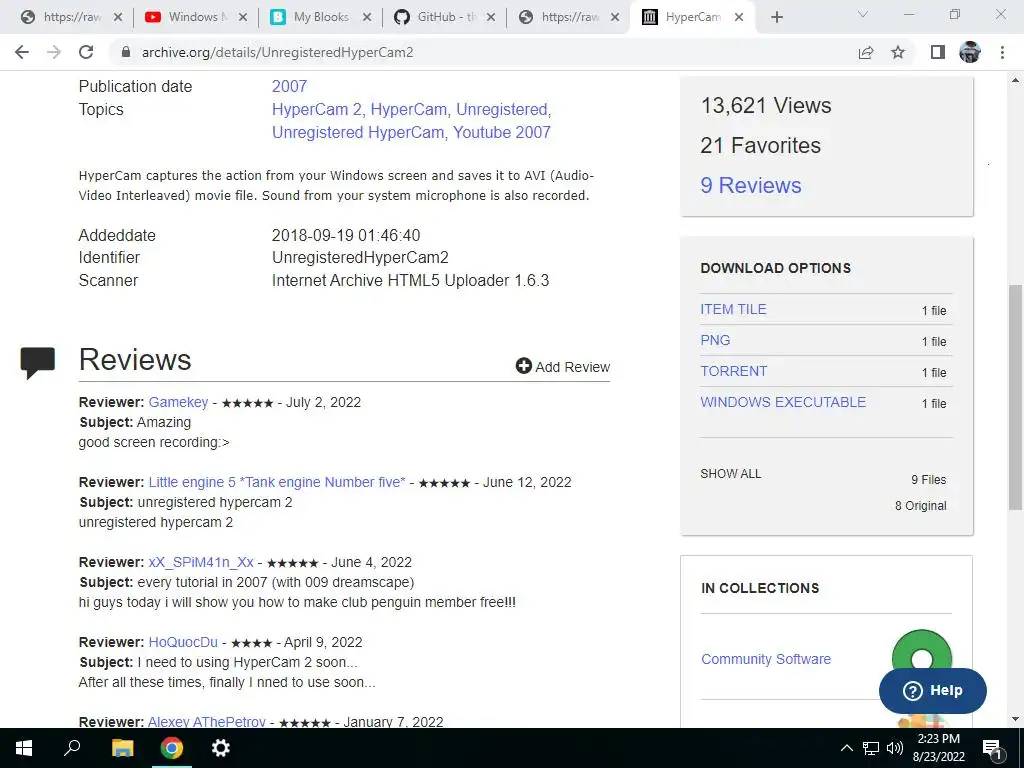Close the HyperCam tab
Screen dimensions: 1024x768
click(739, 18)
